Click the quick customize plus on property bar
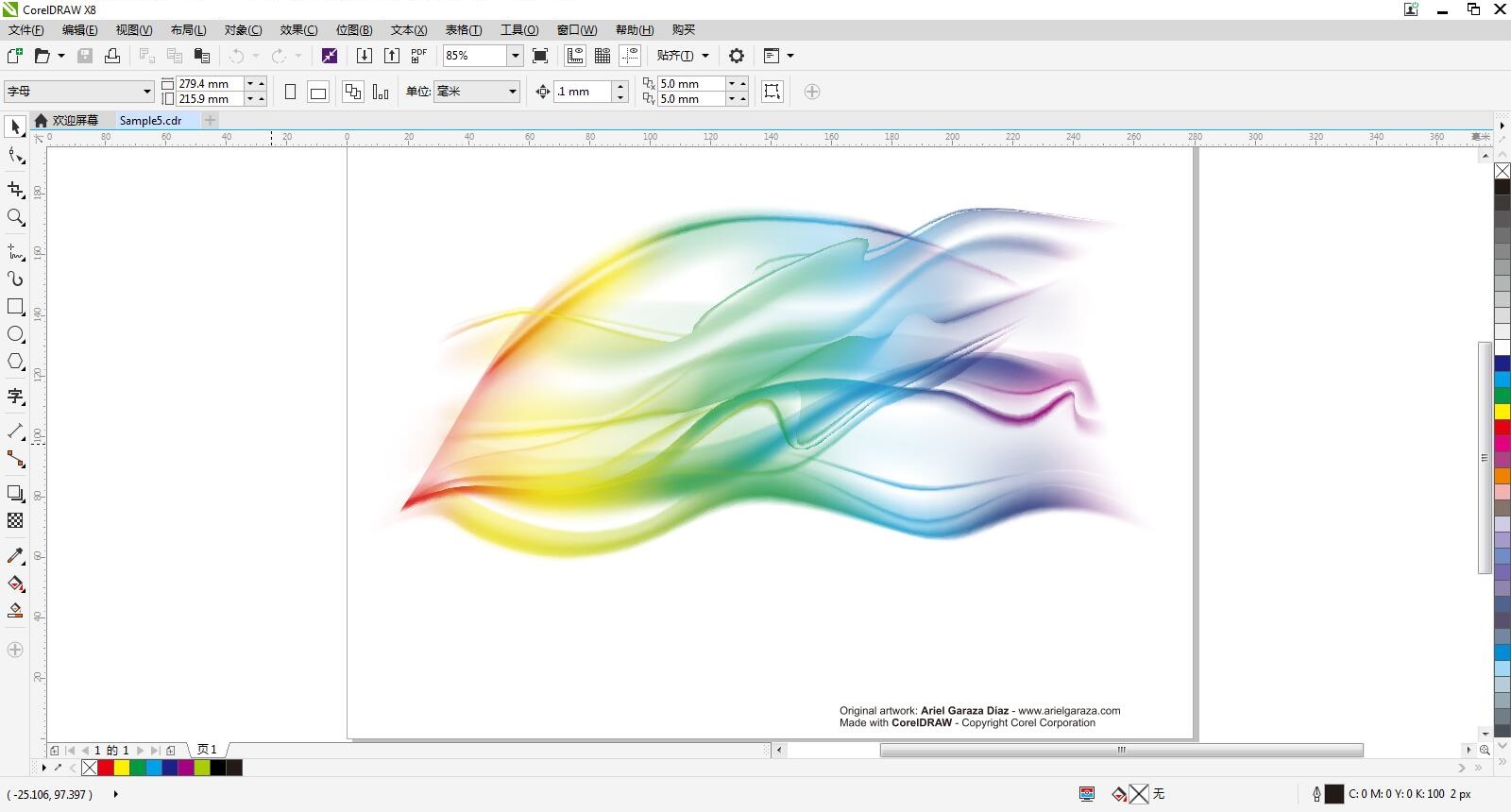This screenshot has width=1511, height=812. (x=812, y=92)
